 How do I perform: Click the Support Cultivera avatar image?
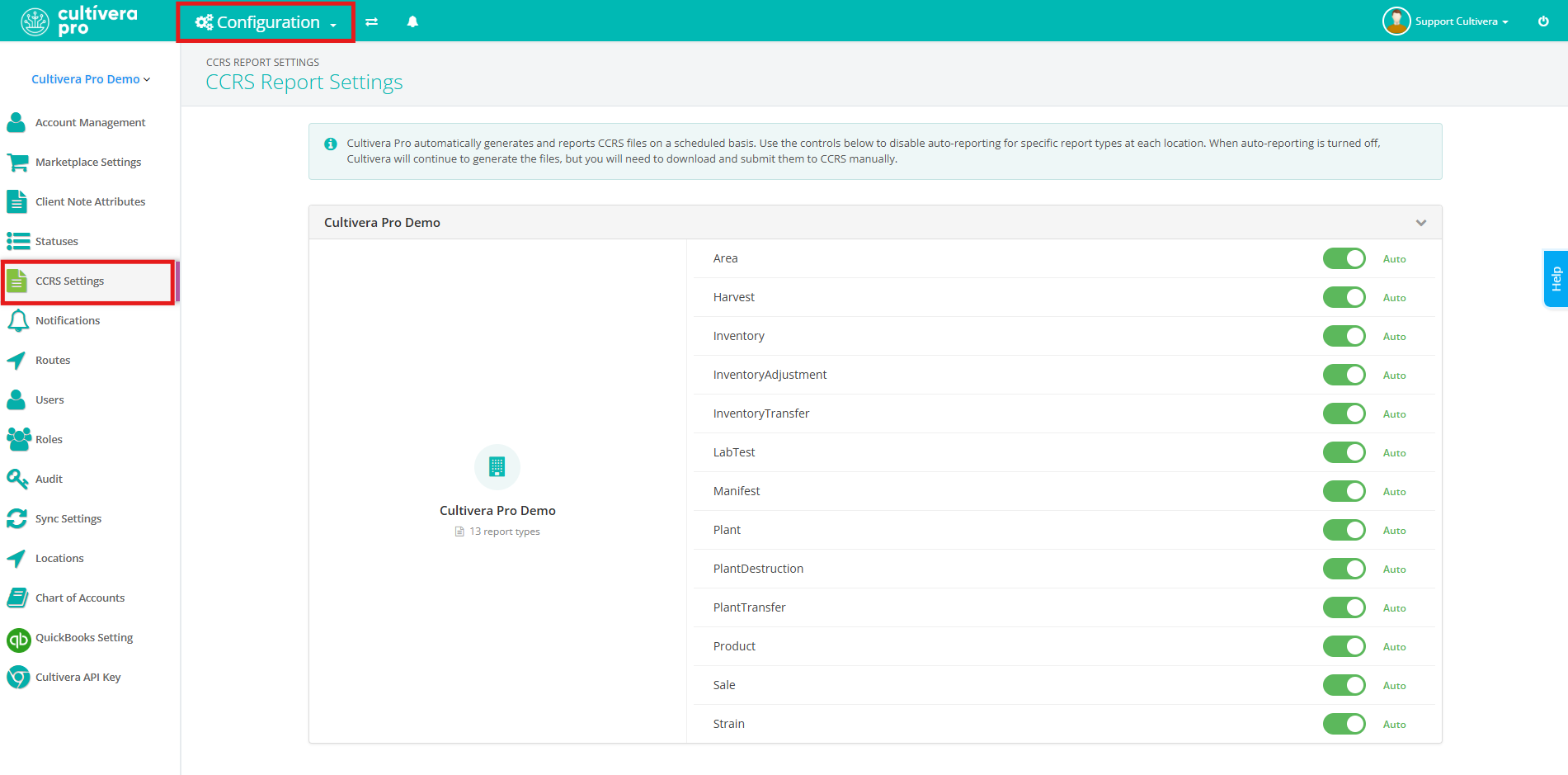tap(1396, 21)
